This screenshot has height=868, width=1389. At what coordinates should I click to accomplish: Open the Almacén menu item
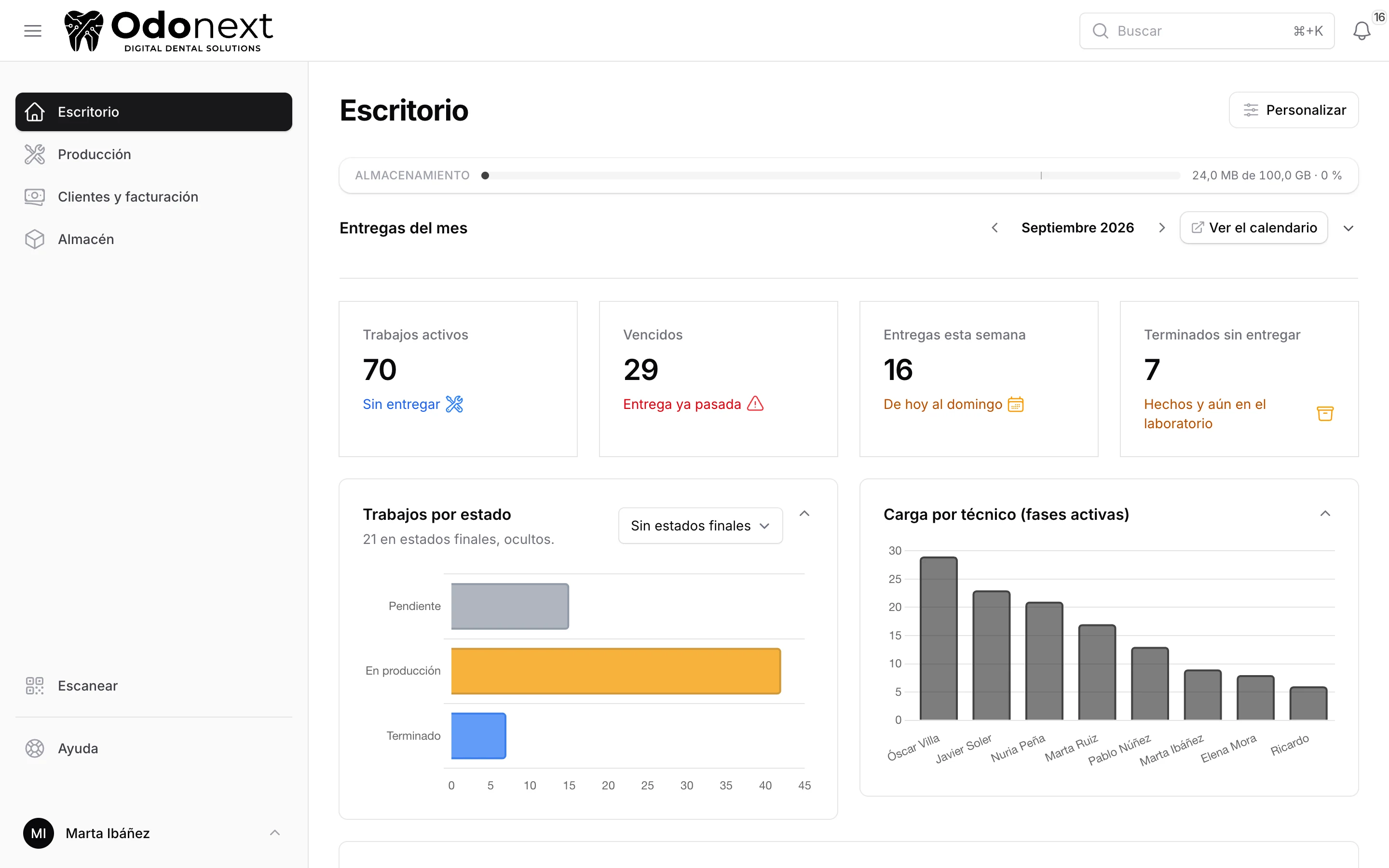[154, 239]
